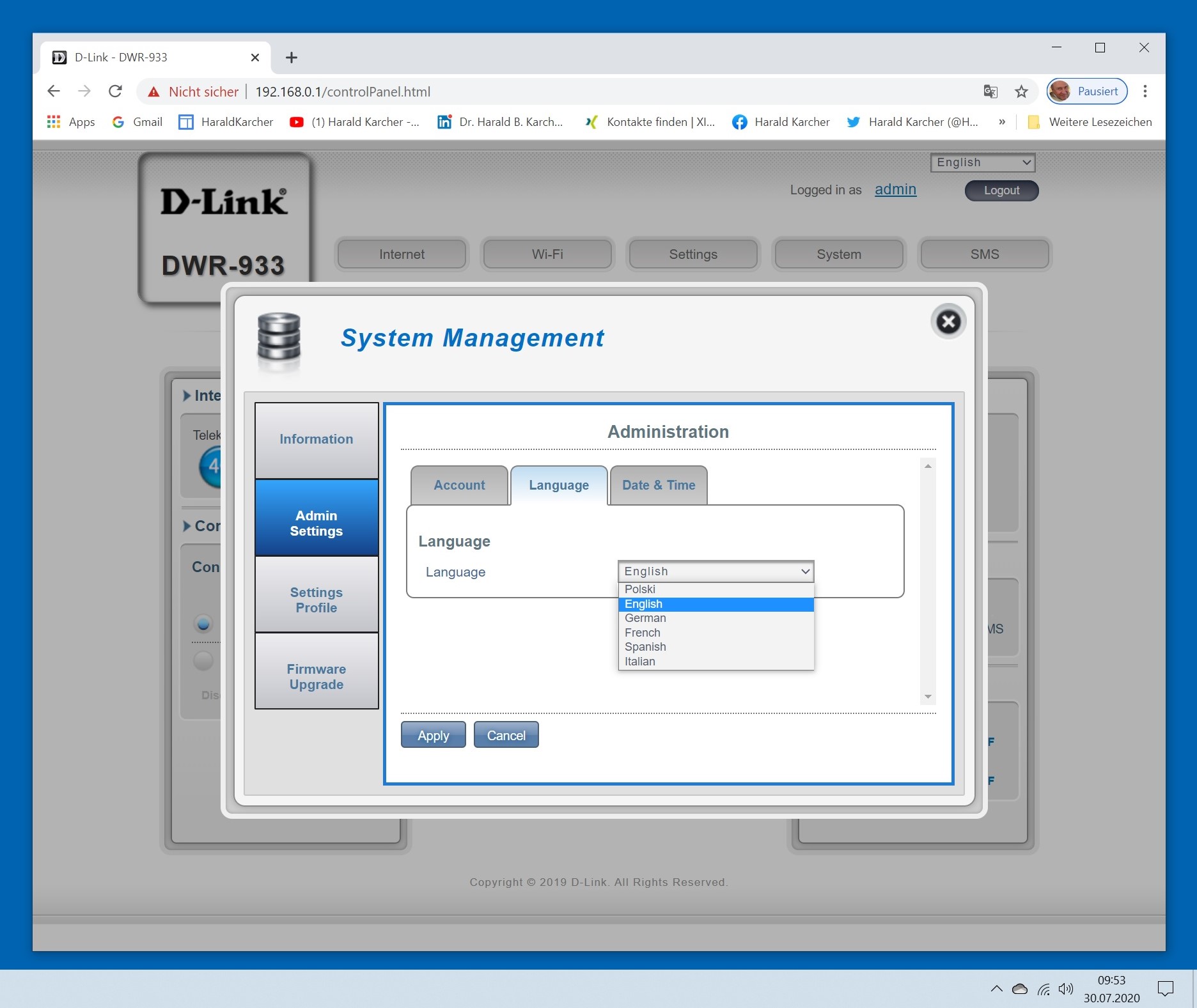The width and height of the screenshot is (1197, 1008).
Task: Open the Settings main menu
Action: 693,254
